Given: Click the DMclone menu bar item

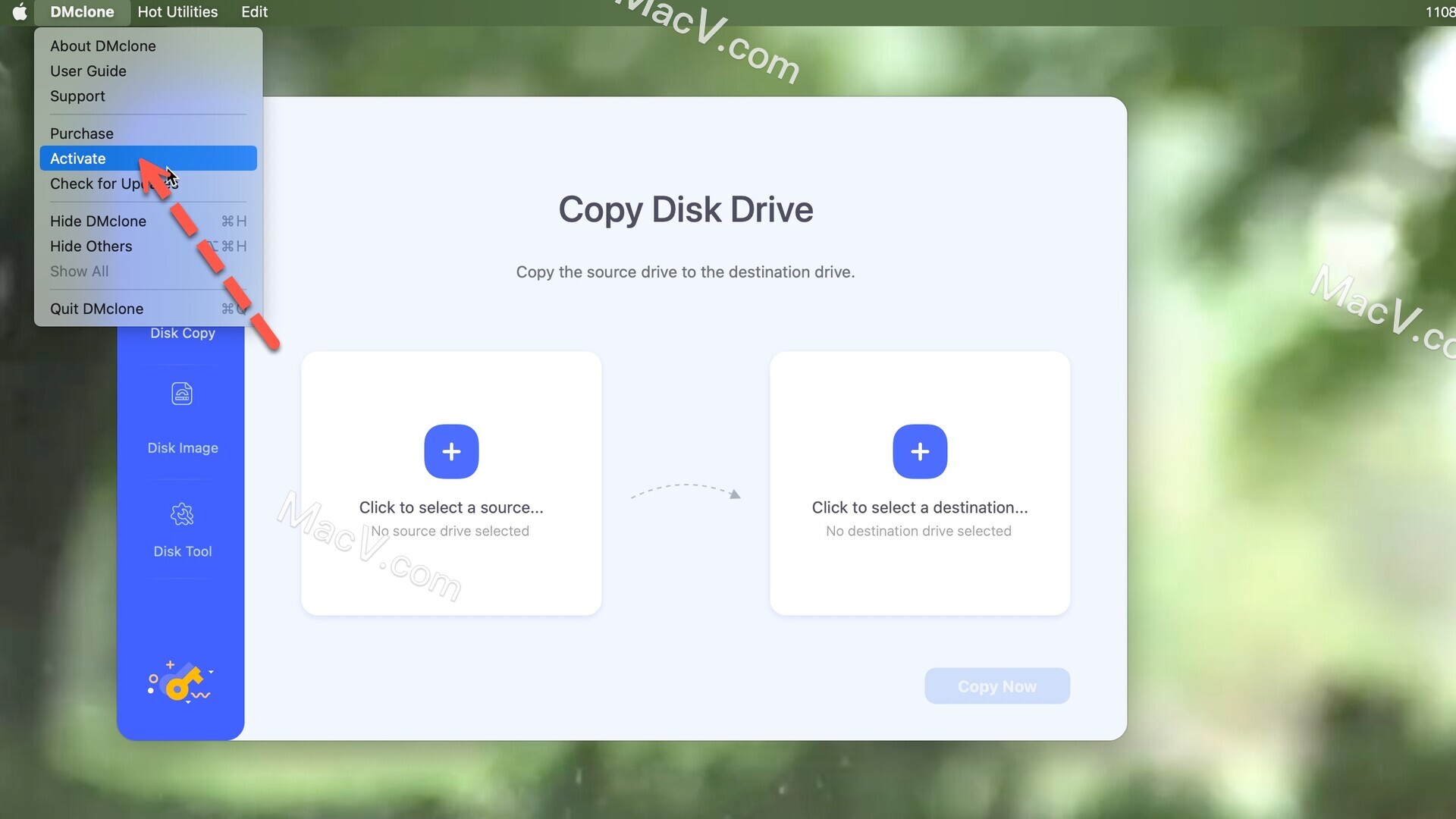Looking at the screenshot, I should [x=82, y=12].
